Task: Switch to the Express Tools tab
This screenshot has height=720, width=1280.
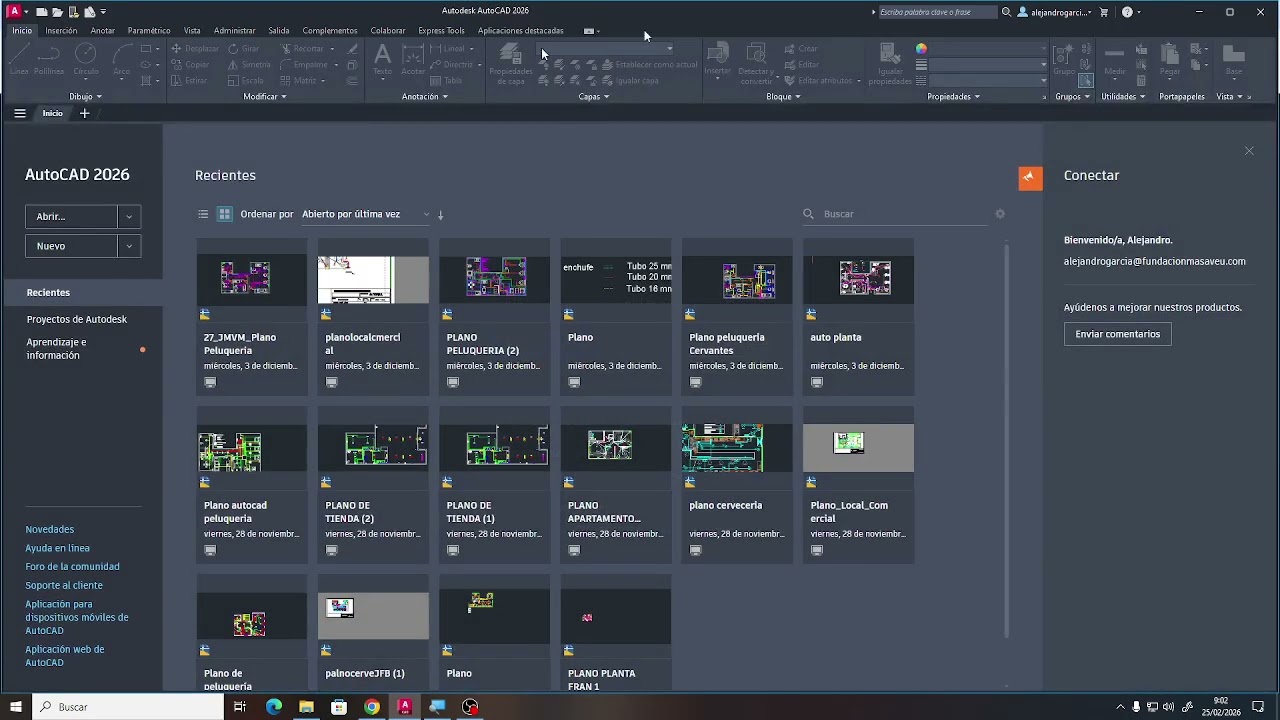Action: (441, 31)
